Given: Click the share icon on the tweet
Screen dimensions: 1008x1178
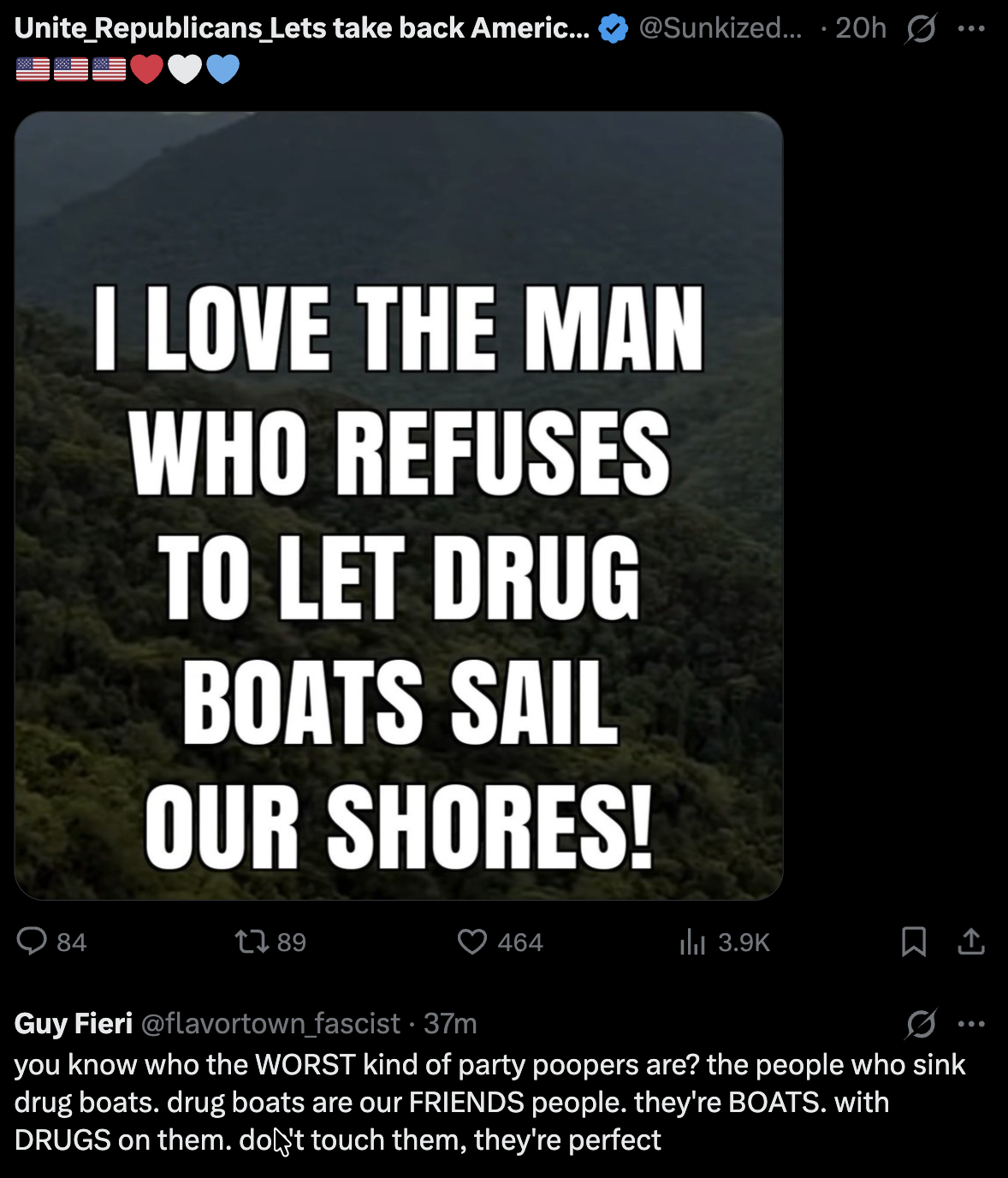Looking at the screenshot, I should coord(971,942).
